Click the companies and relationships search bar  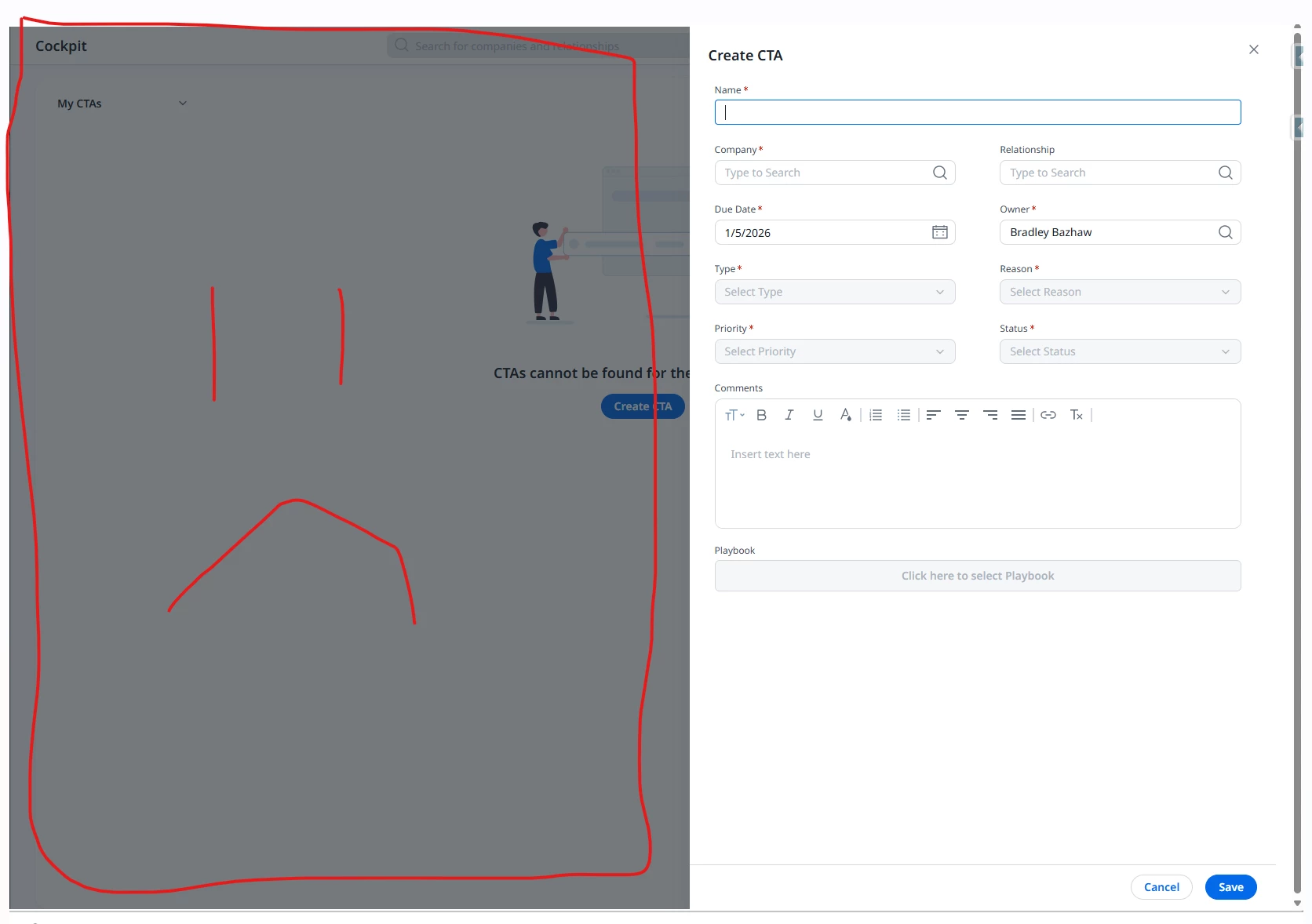pyautogui.click(x=538, y=45)
